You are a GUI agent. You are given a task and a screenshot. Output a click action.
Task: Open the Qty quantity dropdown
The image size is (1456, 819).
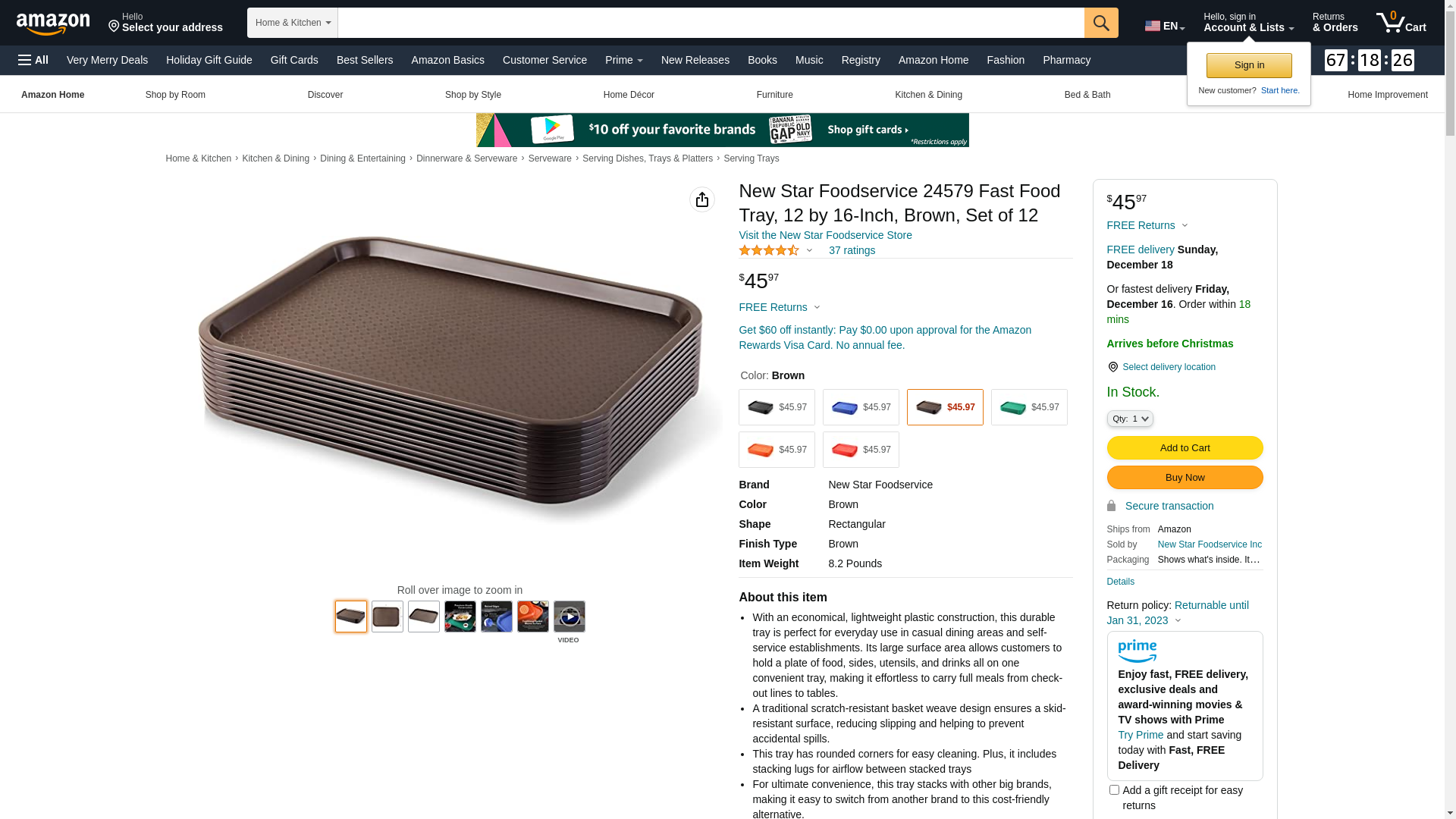1130,419
